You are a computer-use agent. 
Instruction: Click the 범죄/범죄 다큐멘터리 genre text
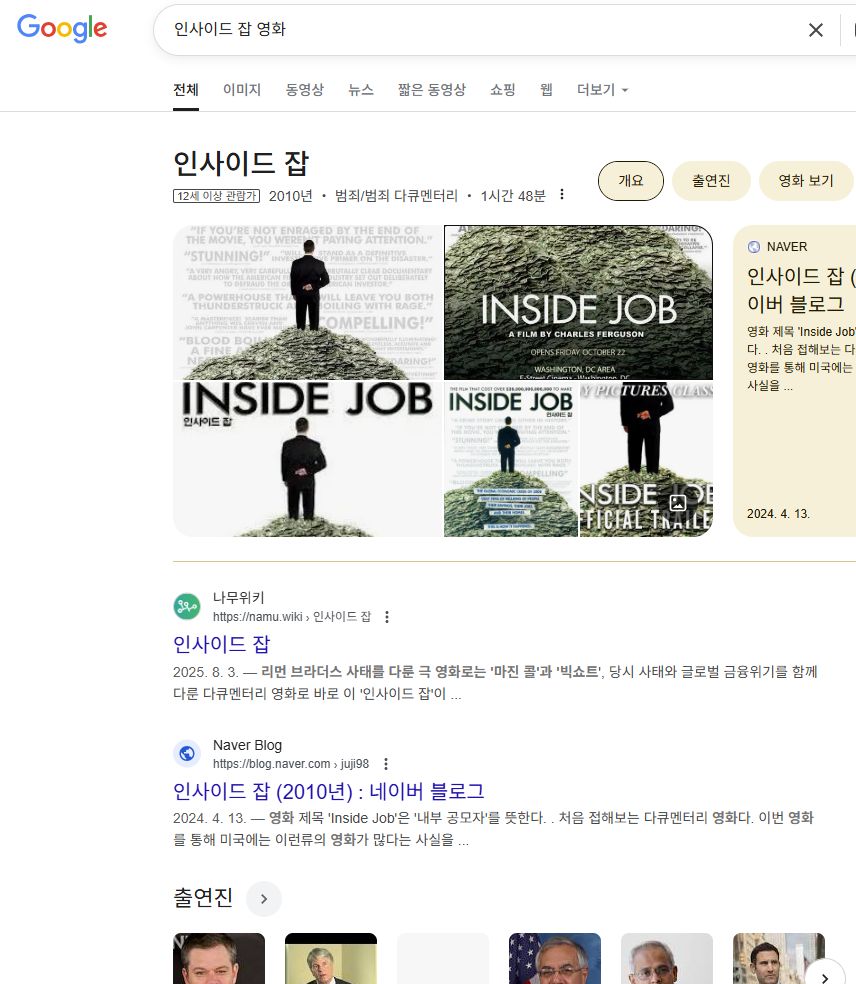pos(396,196)
